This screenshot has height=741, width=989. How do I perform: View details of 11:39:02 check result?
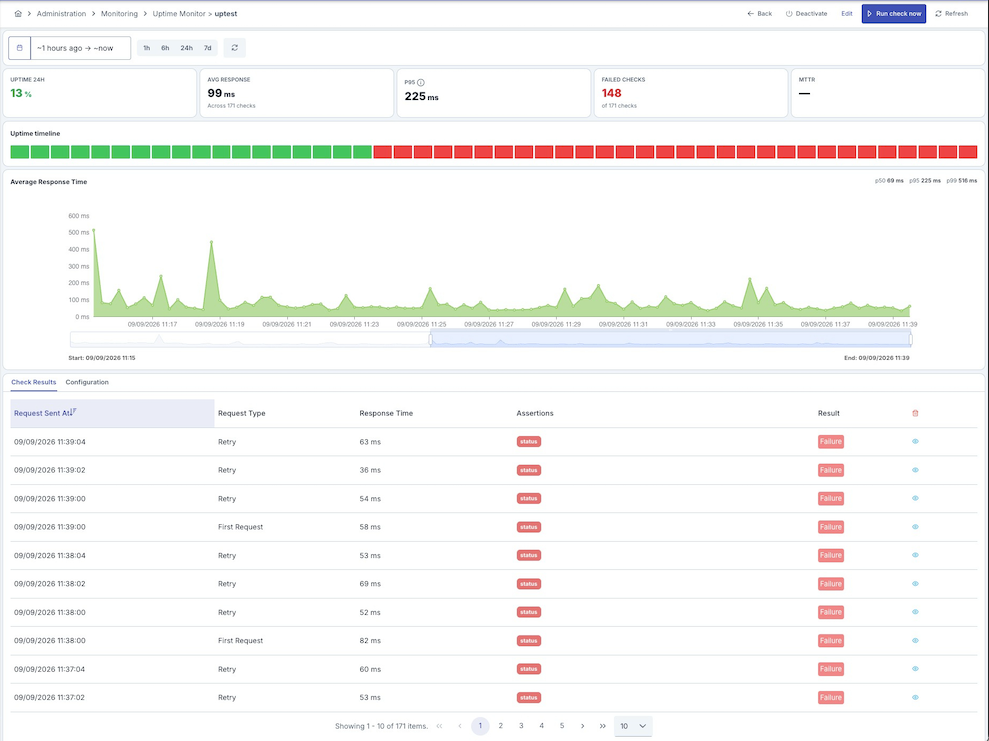pos(915,470)
